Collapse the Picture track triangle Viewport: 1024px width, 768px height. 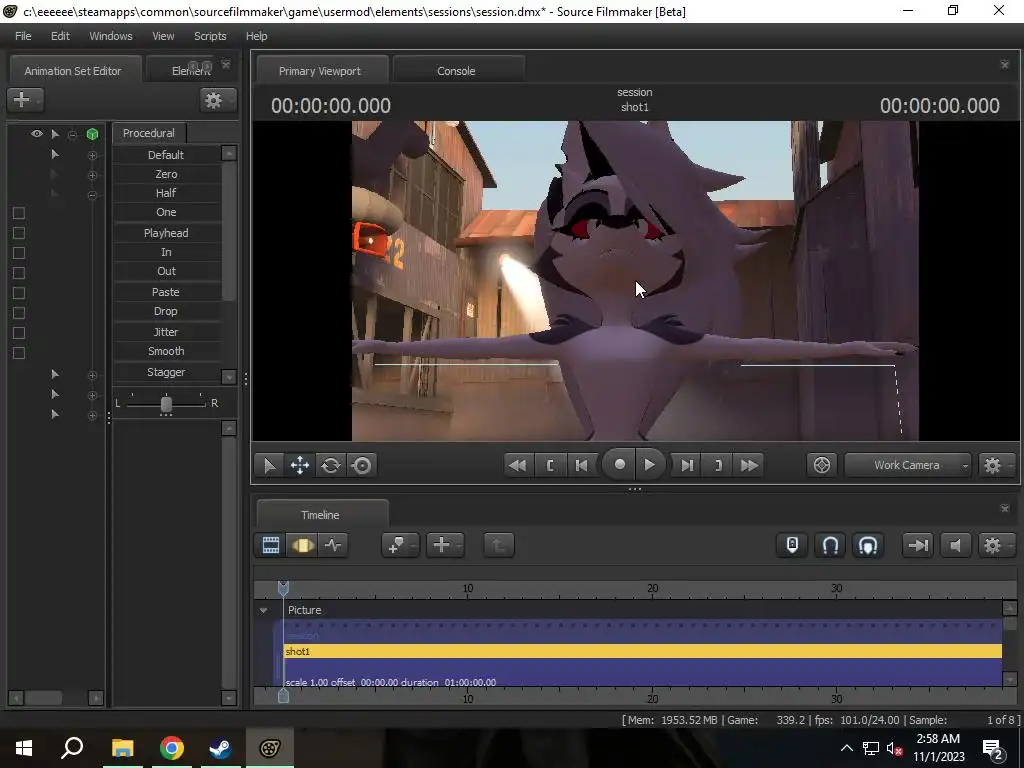263,610
